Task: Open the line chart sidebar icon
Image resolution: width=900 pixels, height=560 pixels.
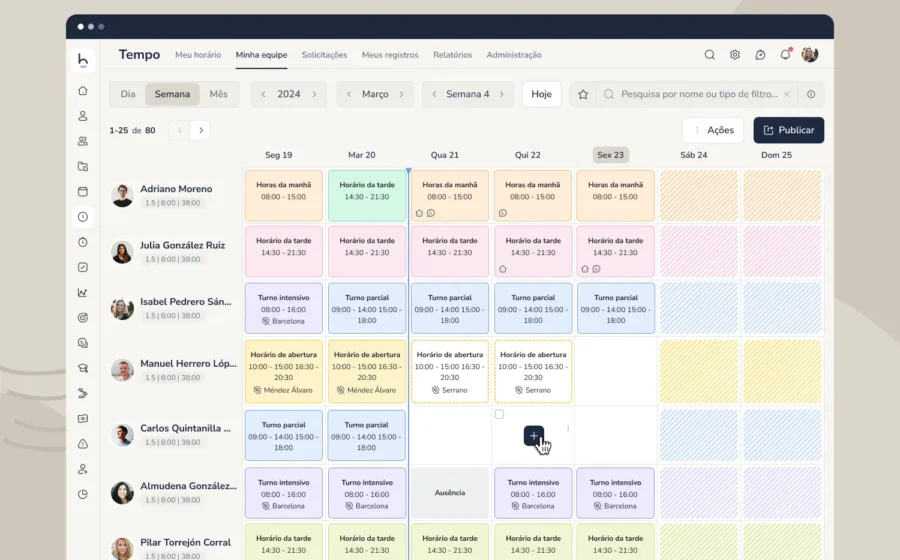Action: (x=83, y=293)
